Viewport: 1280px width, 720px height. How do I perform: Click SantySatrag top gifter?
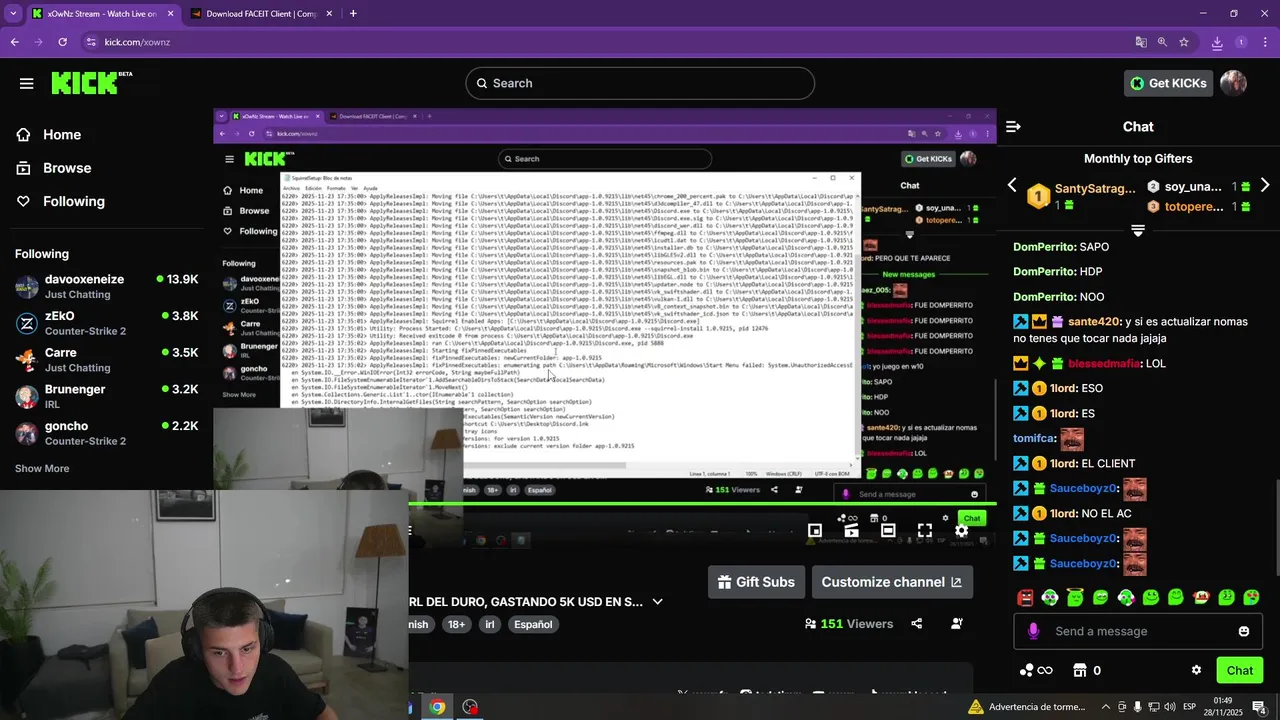1095,189
